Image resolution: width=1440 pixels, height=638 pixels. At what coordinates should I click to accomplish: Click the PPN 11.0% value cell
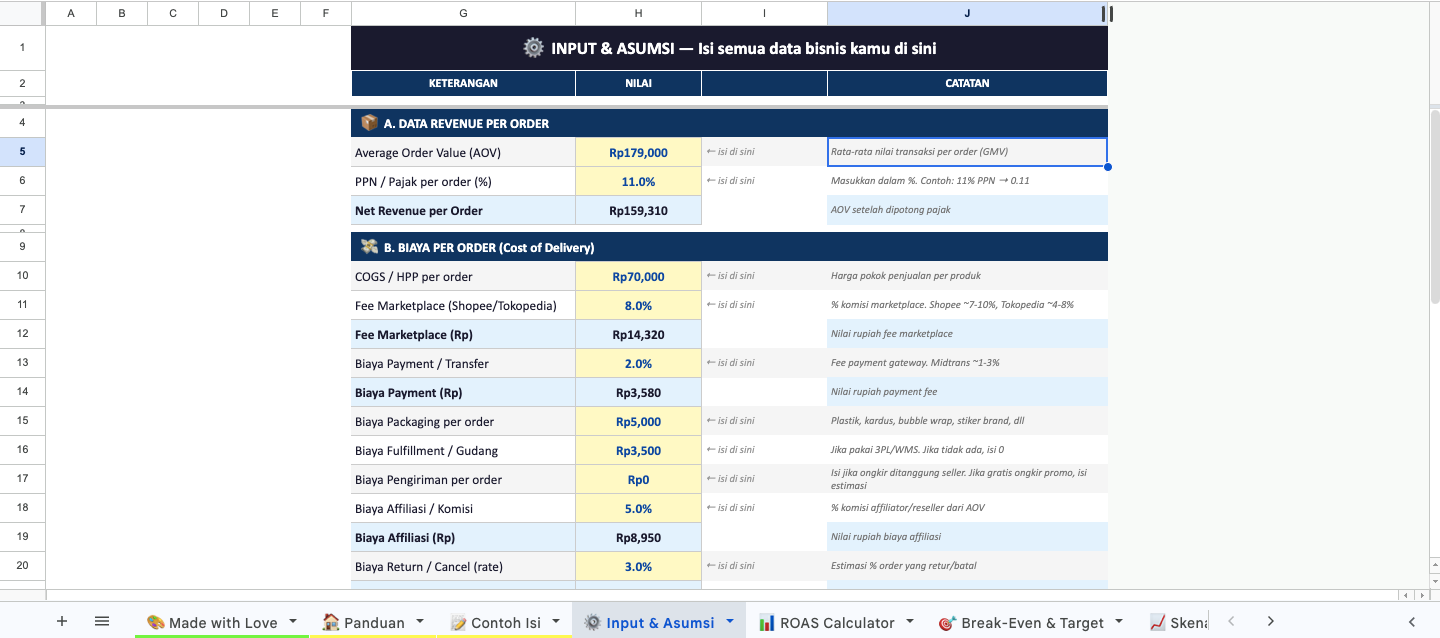(x=638, y=182)
